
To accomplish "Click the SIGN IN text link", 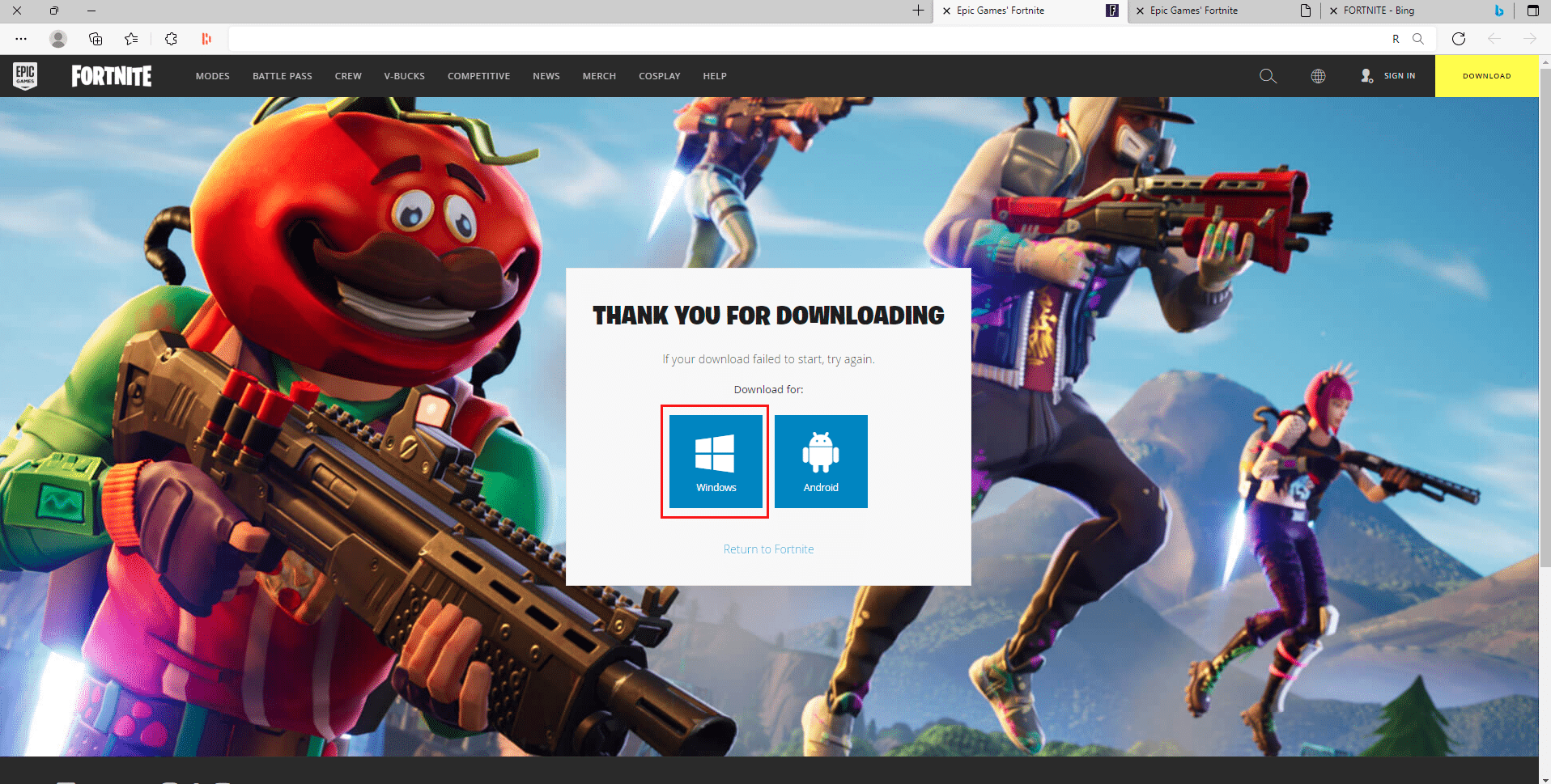I will coord(1400,76).
